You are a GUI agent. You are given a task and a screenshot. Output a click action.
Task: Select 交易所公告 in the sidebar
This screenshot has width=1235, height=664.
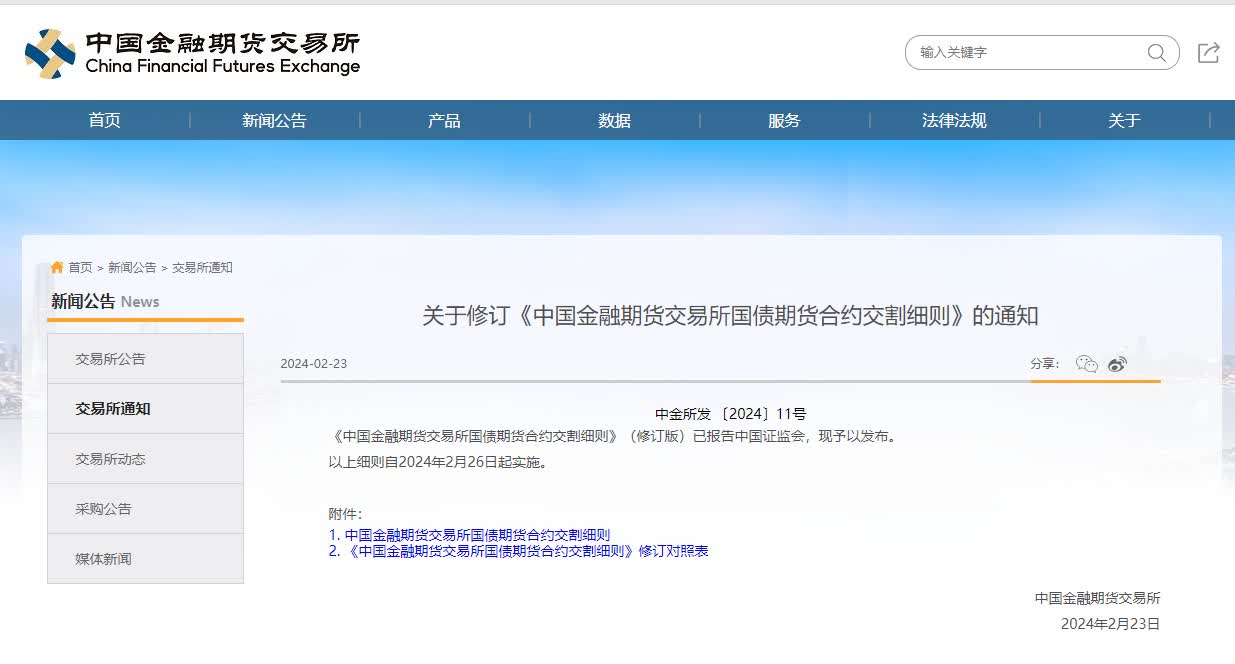click(145, 359)
